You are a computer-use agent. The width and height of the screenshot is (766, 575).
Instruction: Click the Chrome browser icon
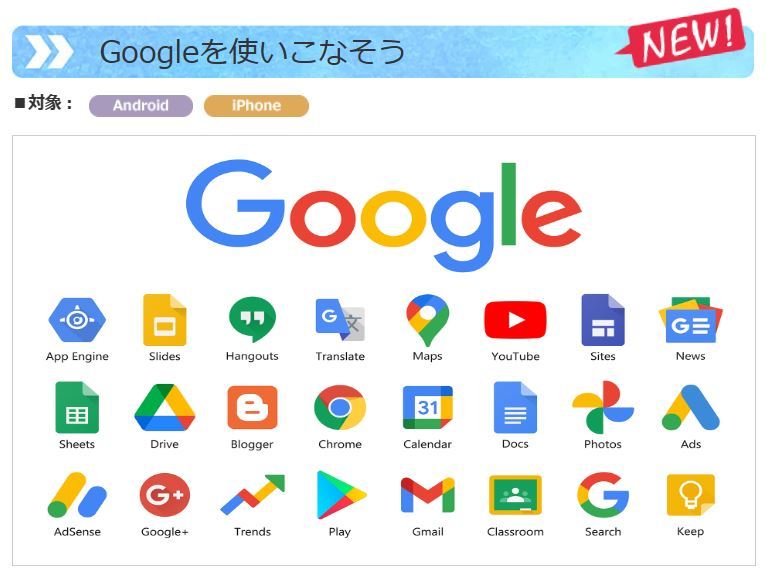340,407
